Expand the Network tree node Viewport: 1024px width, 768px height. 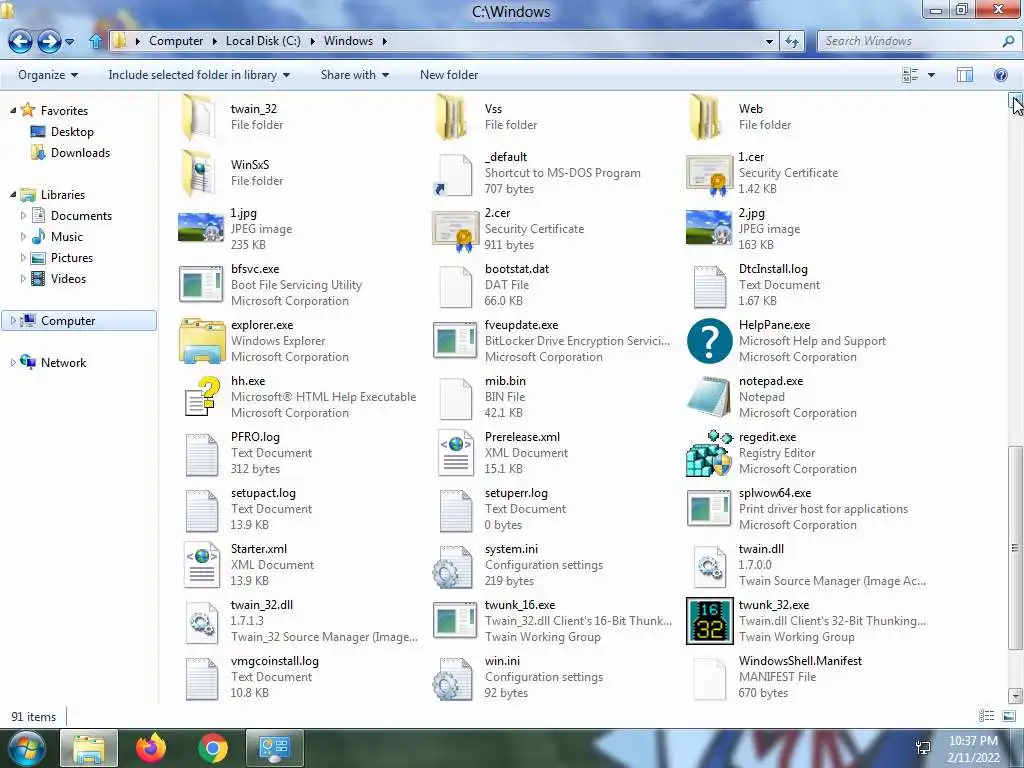[x=13, y=362]
